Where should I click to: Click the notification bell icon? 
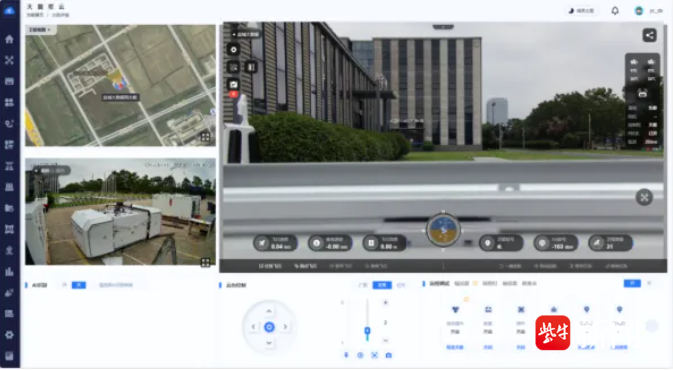(x=615, y=11)
